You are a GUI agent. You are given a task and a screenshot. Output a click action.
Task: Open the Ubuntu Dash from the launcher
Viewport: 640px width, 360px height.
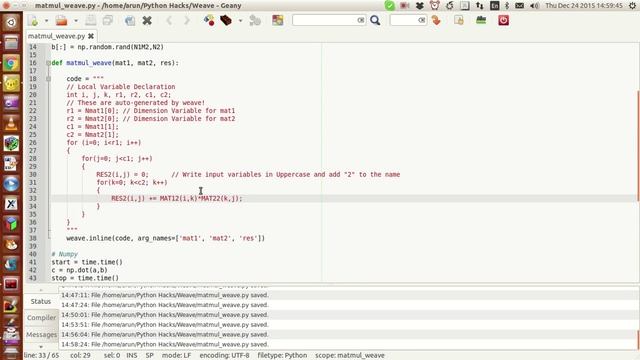point(11,22)
